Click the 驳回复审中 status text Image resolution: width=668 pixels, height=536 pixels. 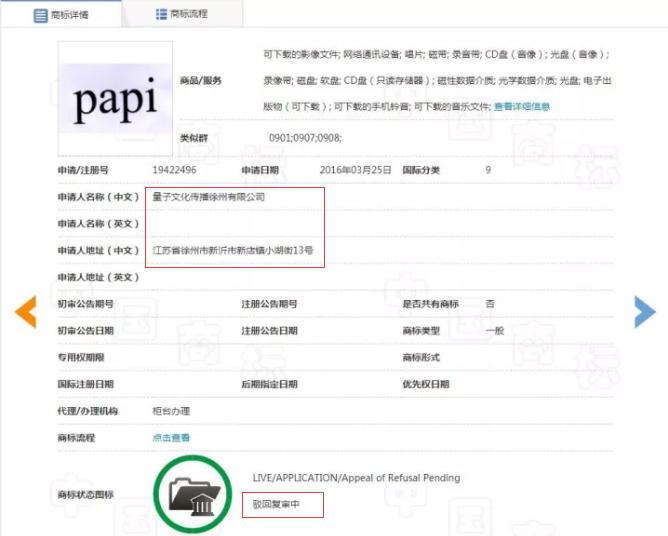point(276,506)
